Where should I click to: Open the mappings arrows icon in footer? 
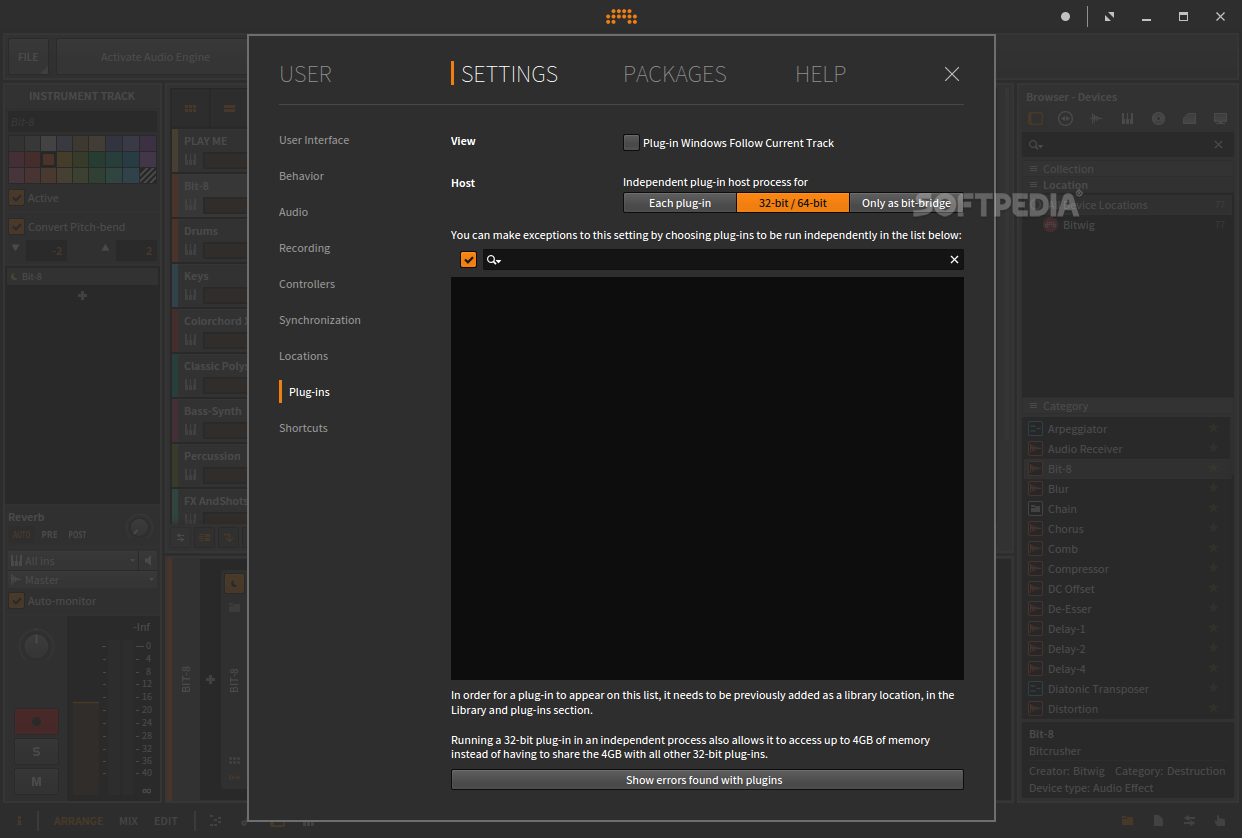[1189, 821]
